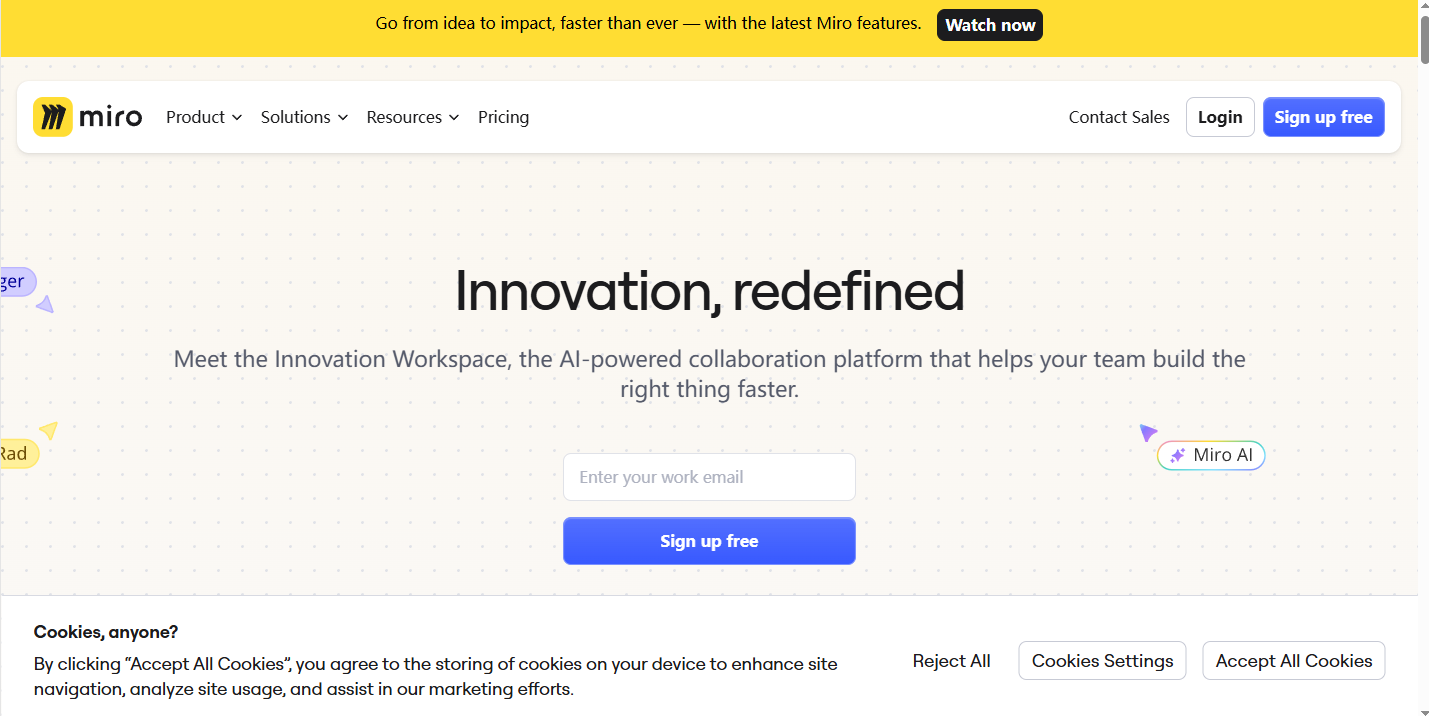This screenshot has width=1429, height=716.
Task: Click the purple cursor arrow near Miro AI
Action: tap(1148, 433)
